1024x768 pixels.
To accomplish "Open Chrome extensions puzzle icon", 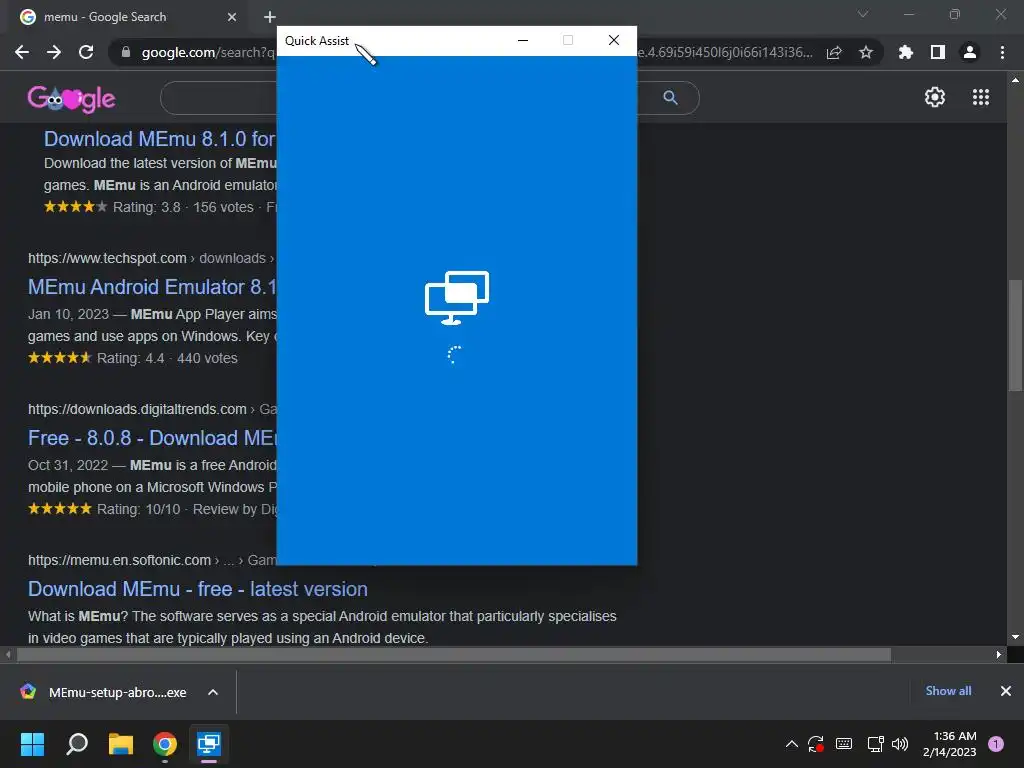I will point(906,52).
